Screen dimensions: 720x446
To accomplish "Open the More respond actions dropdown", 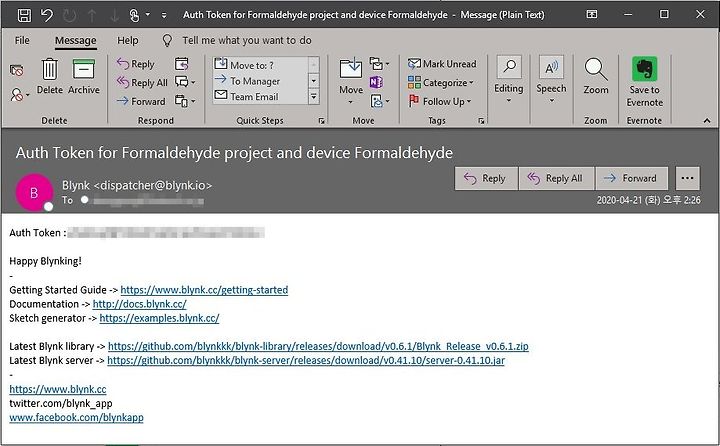I will 185,101.
